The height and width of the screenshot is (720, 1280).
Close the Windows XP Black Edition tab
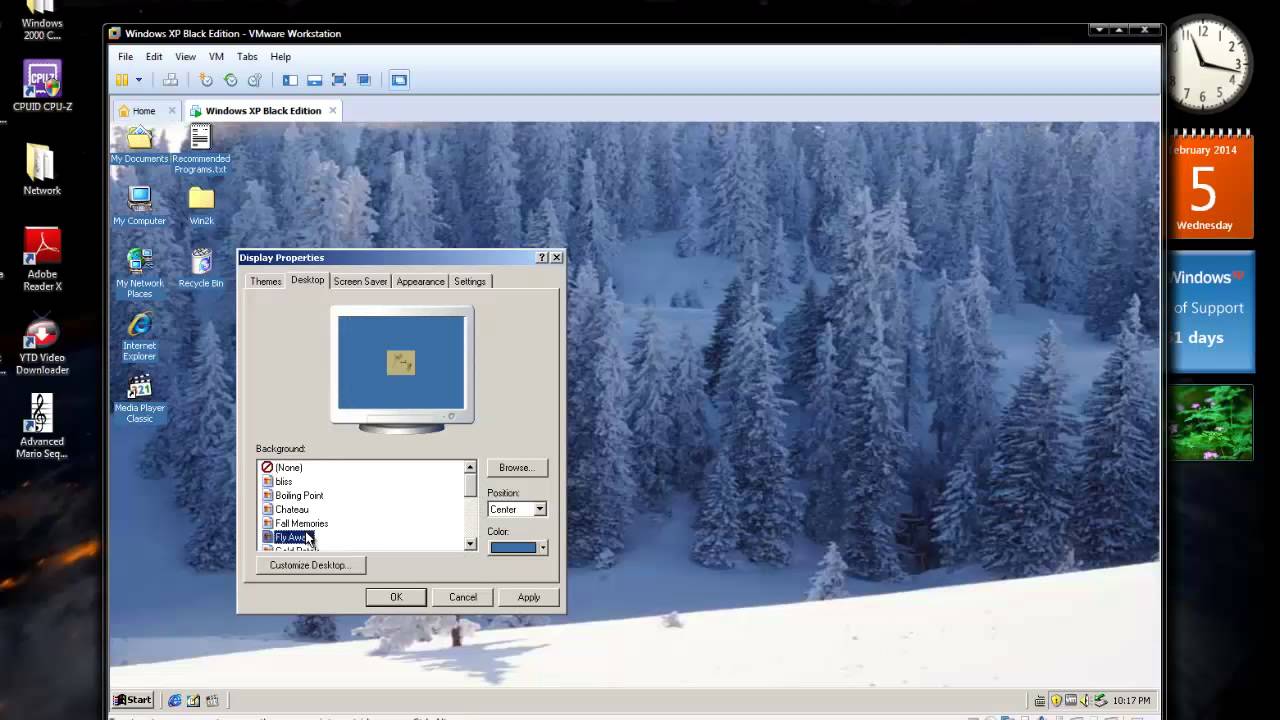pos(333,111)
